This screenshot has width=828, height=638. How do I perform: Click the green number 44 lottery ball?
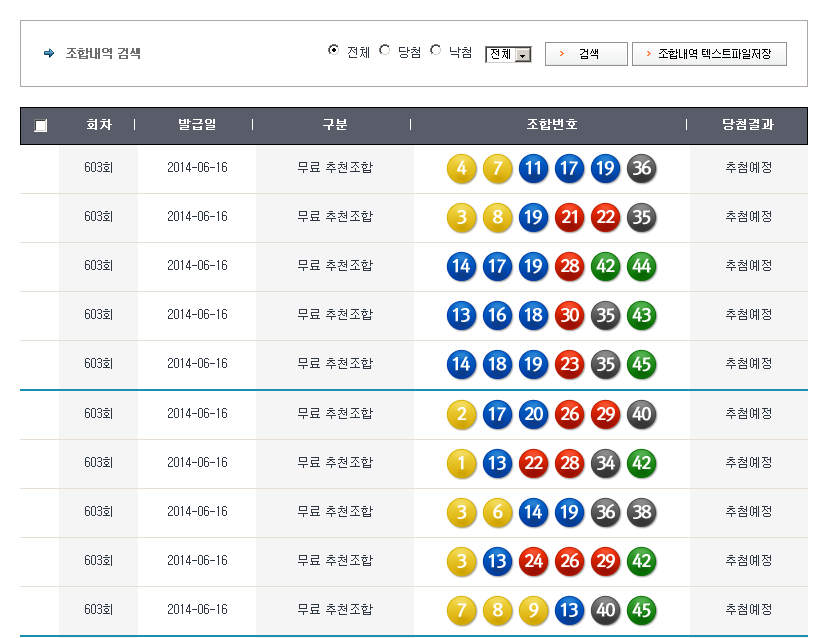click(x=641, y=266)
